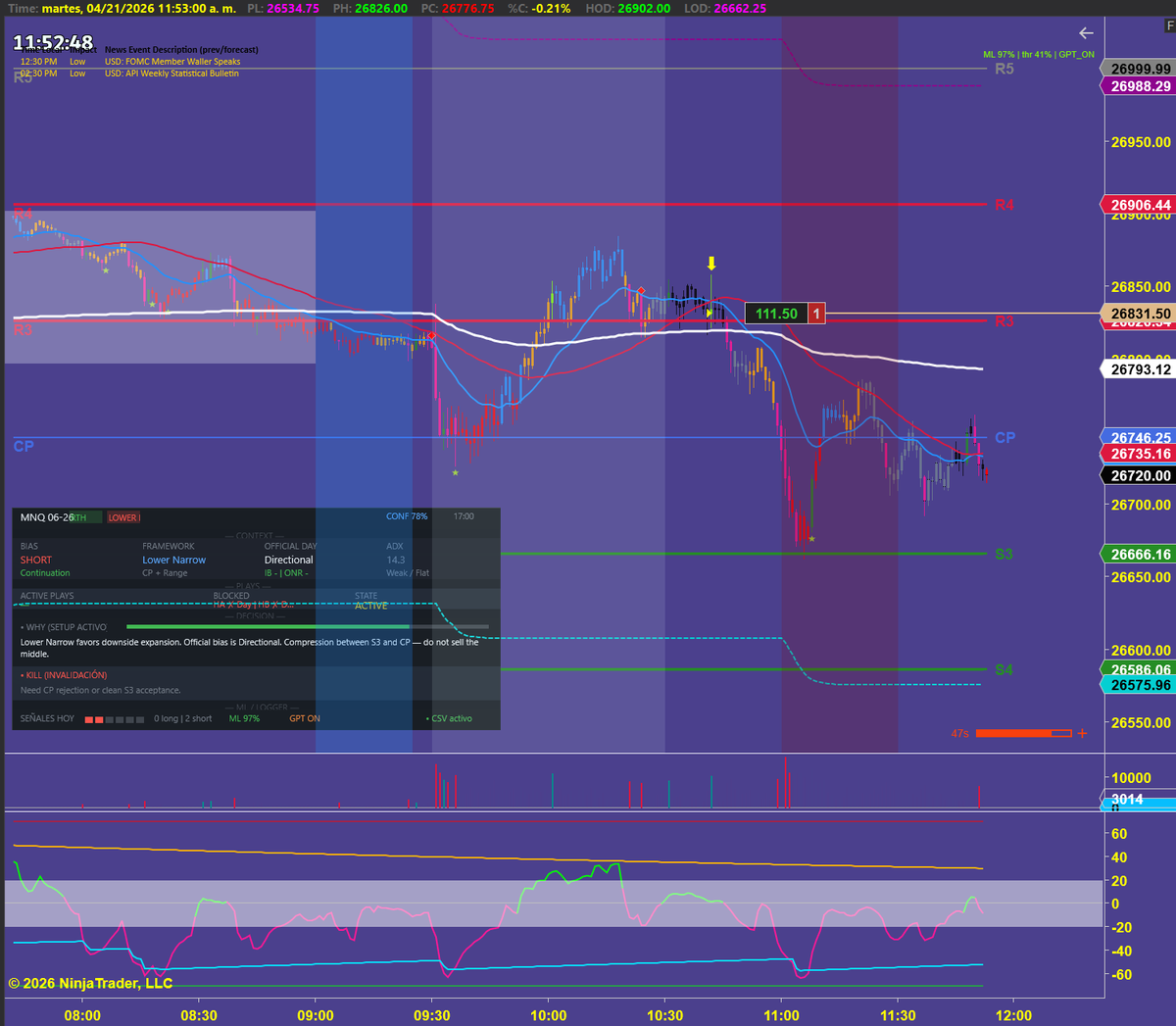Expand the ACTIVE PLAYS section
The width and height of the screenshot is (1176, 1026).
[47, 595]
